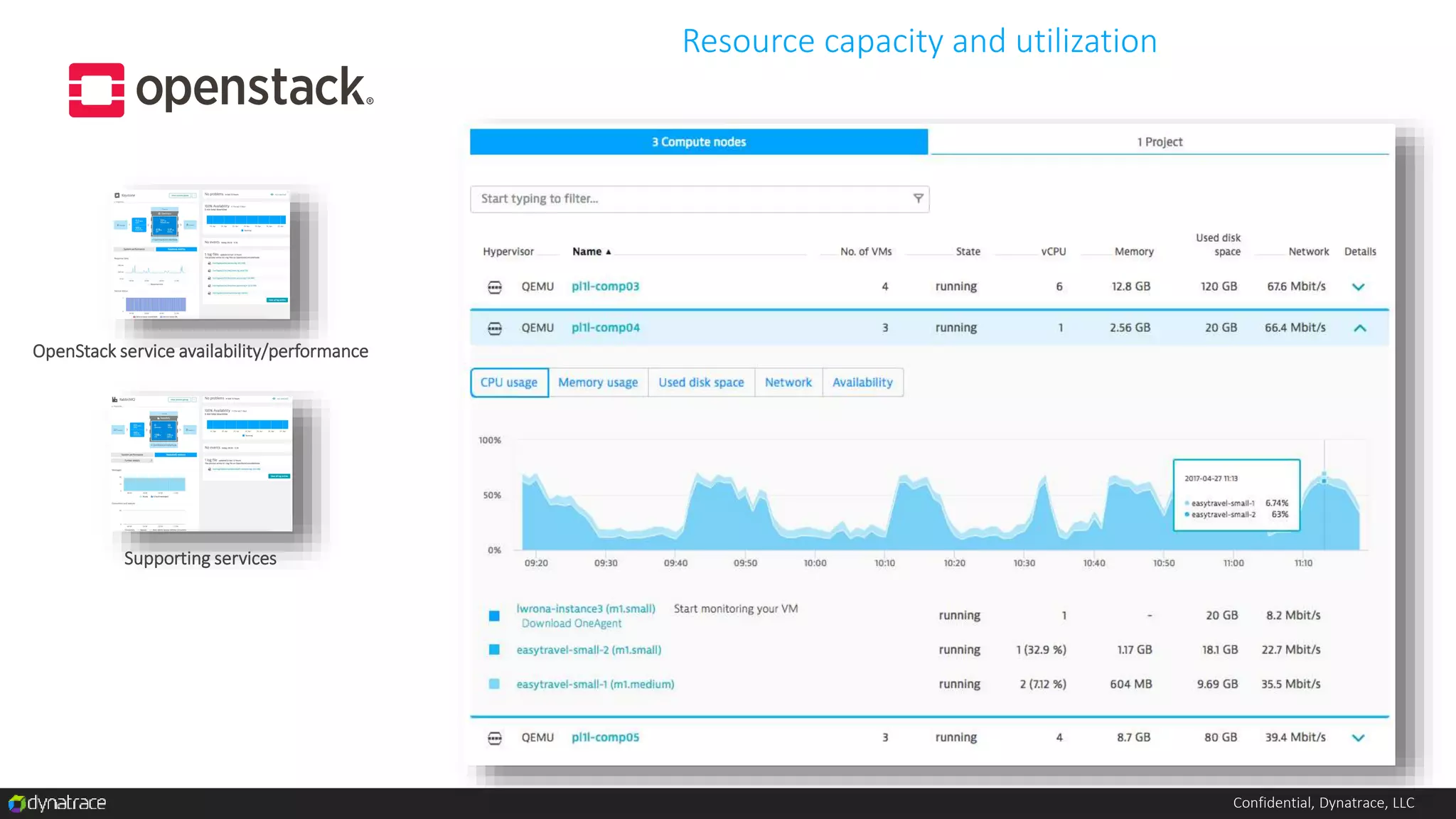Image resolution: width=1456 pixels, height=819 pixels.
Task: Select the Network chart tab
Action: coord(788,382)
